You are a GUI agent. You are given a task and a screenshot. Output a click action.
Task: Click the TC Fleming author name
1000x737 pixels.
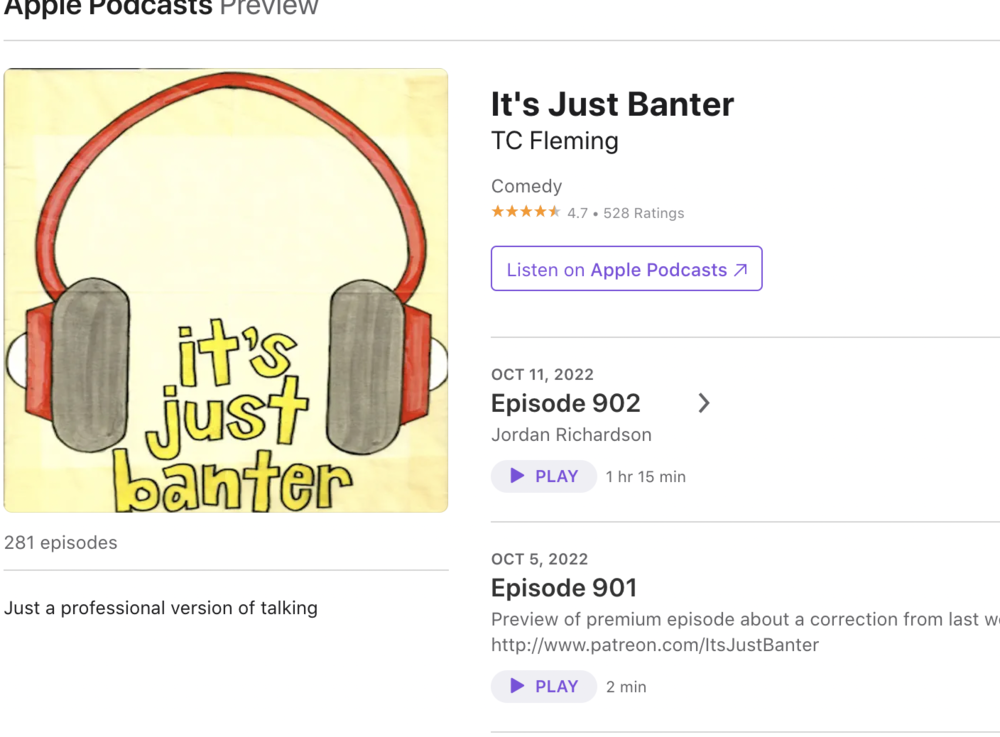point(554,141)
